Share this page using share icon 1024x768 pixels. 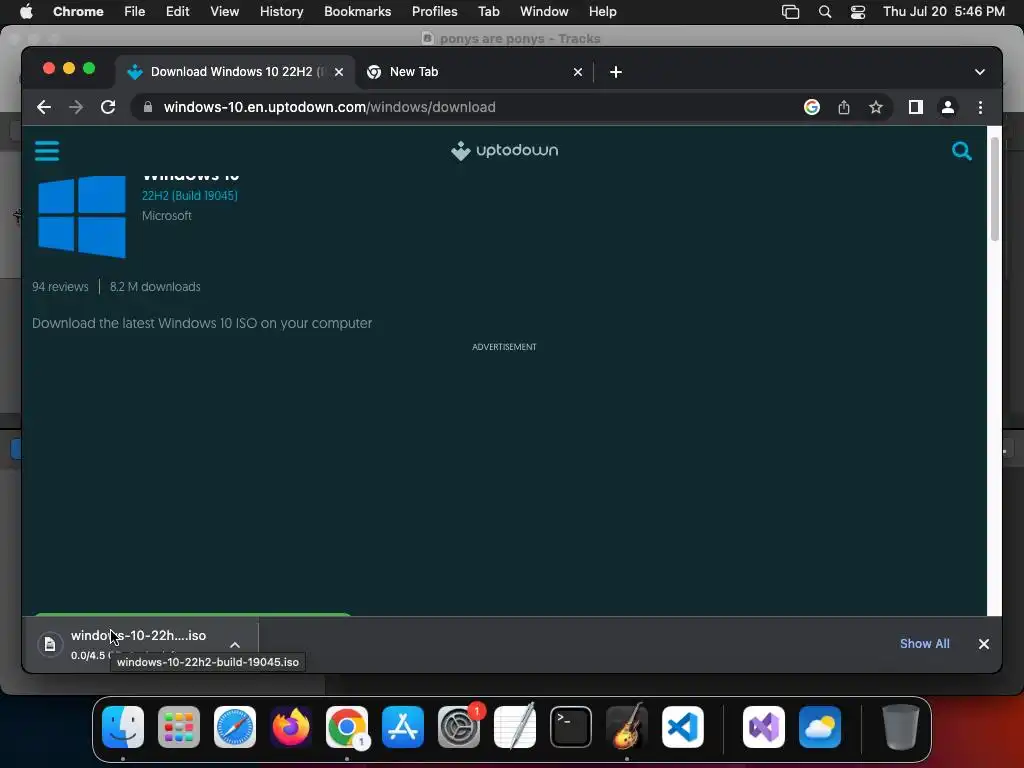point(844,107)
